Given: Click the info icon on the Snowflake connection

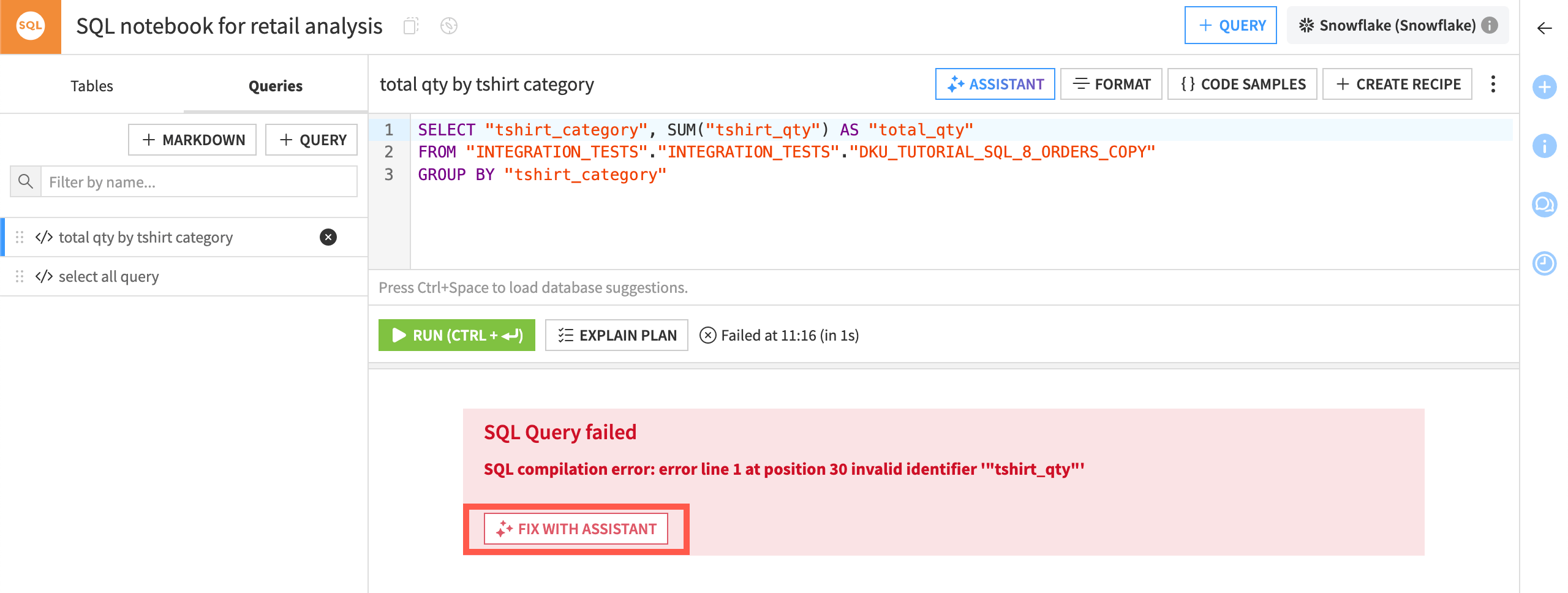Looking at the screenshot, I should pyautogui.click(x=1490, y=25).
